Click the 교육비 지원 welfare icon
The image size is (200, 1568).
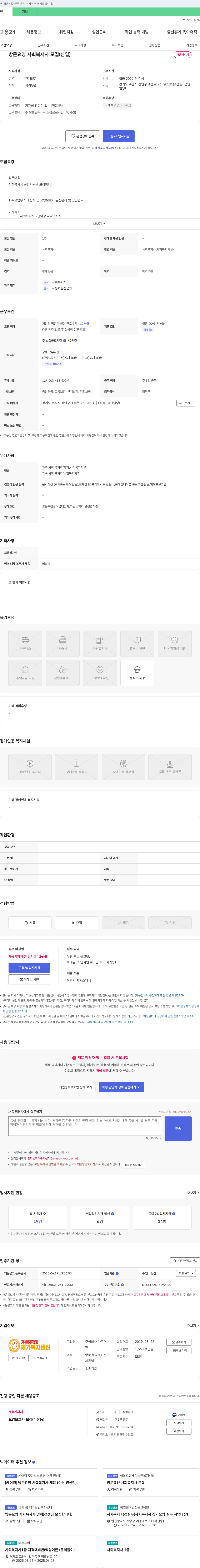[137, 643]
